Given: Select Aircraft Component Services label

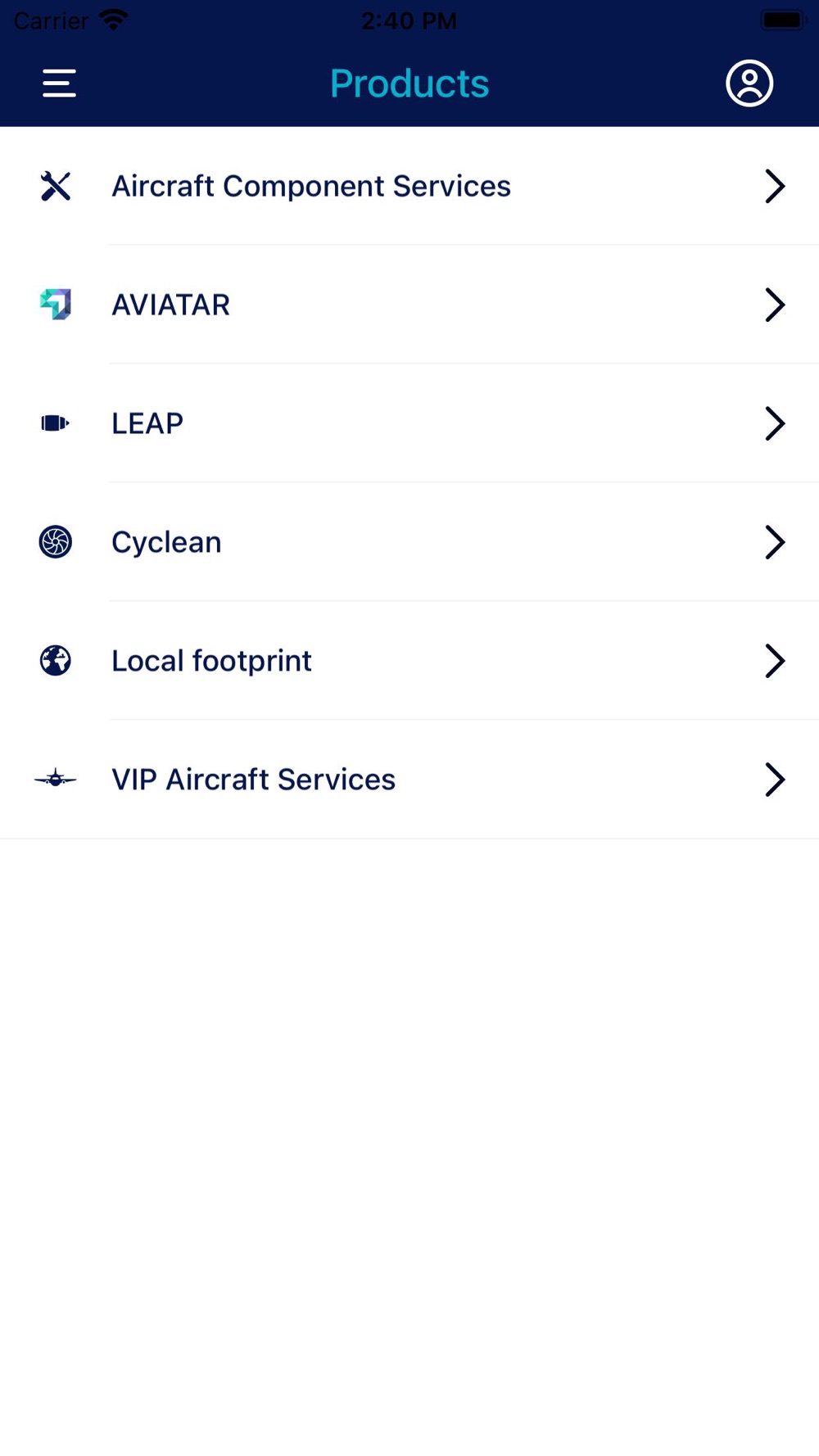Looking at the screenshot, I should [x=311, y=187].
